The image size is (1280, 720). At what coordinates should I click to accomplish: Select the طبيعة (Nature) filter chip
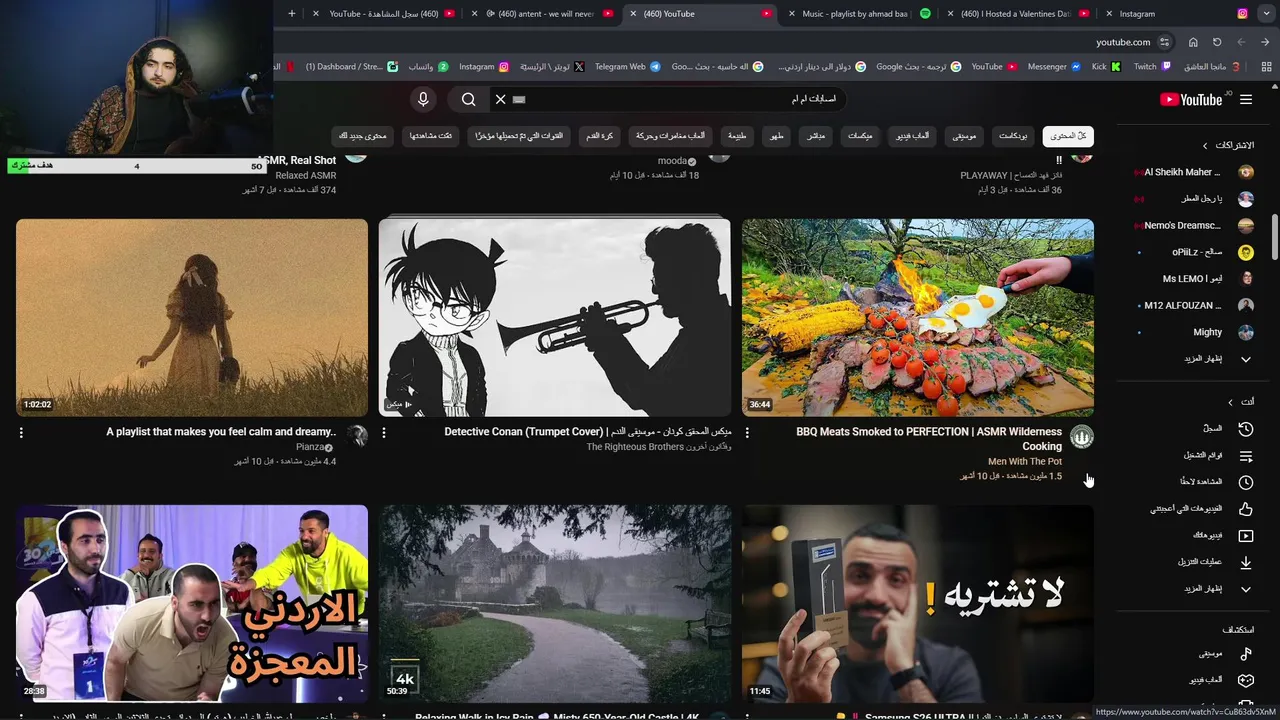736,136
